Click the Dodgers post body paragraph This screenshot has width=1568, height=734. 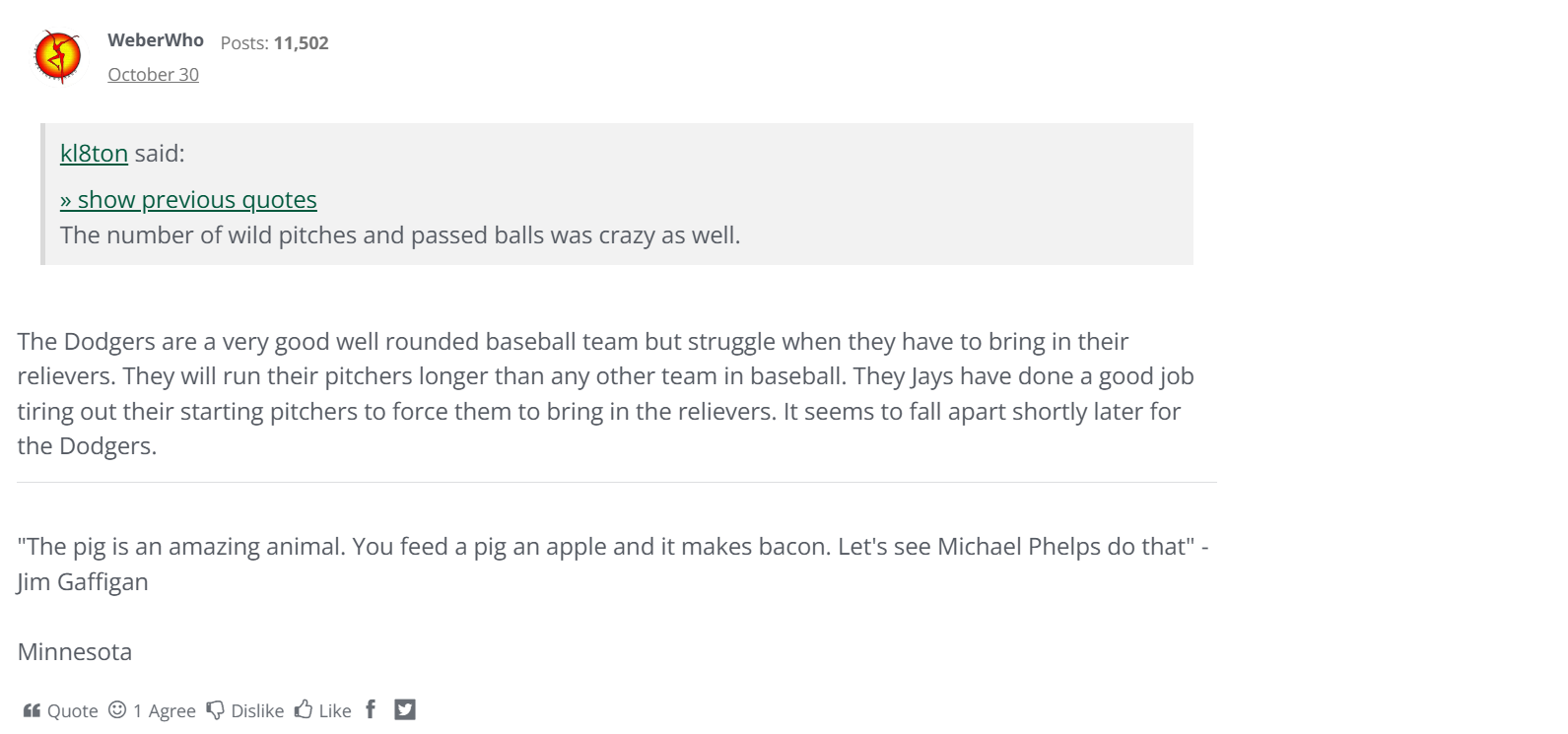tap(606, 393)
